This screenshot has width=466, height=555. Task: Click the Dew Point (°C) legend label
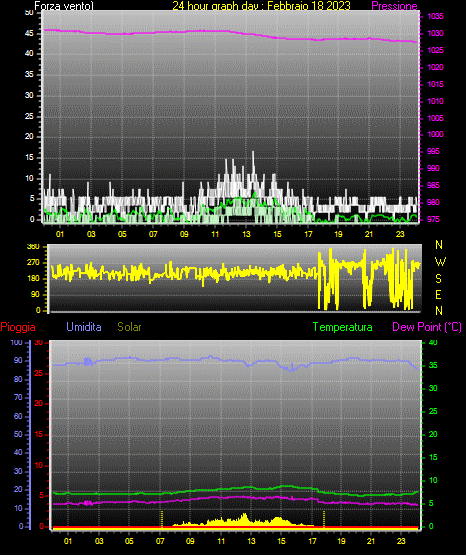click(427, 327)
